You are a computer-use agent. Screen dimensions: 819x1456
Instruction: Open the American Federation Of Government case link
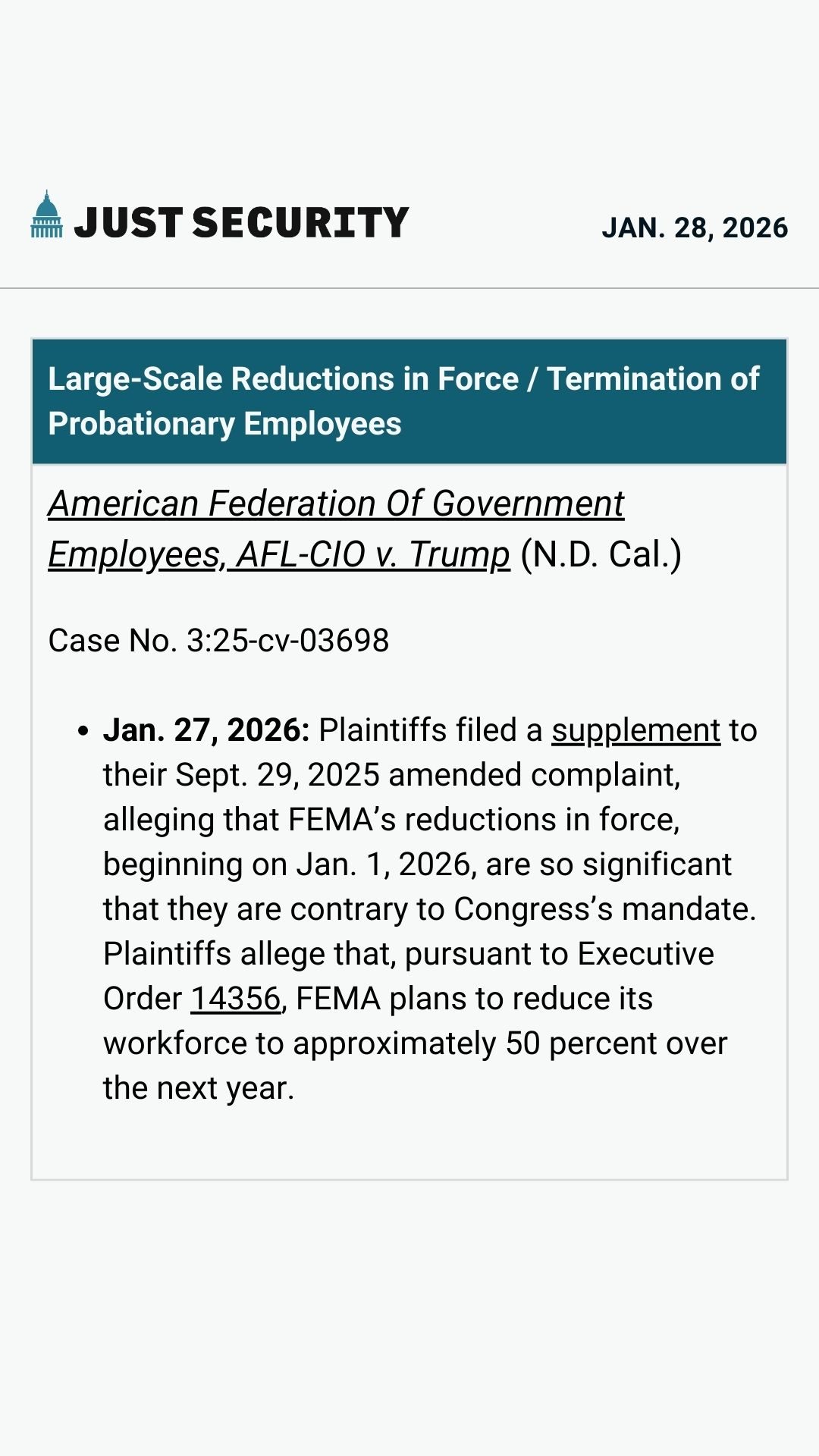(x=336, y=504)
